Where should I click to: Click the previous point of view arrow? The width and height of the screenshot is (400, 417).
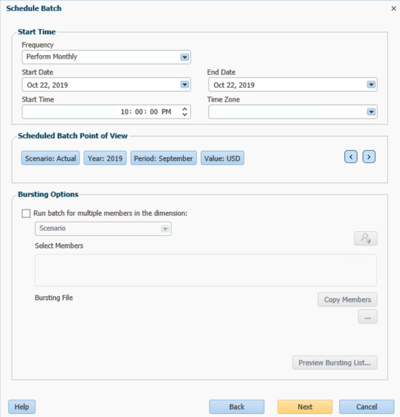pyautogui.click(x=351, y=157)
